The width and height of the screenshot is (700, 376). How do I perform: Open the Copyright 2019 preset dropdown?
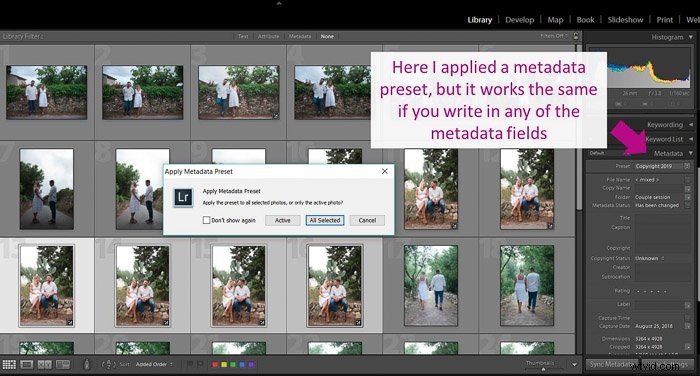(x=662, y=166)
